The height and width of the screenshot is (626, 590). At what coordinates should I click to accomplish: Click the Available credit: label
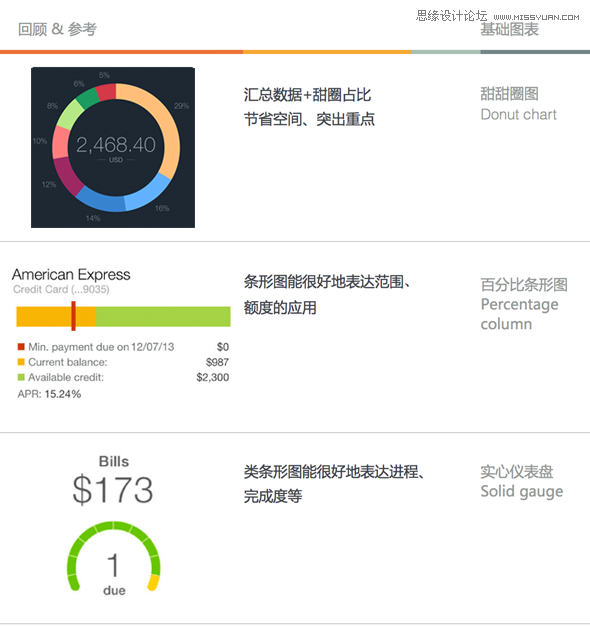click(x=66, y=377)
